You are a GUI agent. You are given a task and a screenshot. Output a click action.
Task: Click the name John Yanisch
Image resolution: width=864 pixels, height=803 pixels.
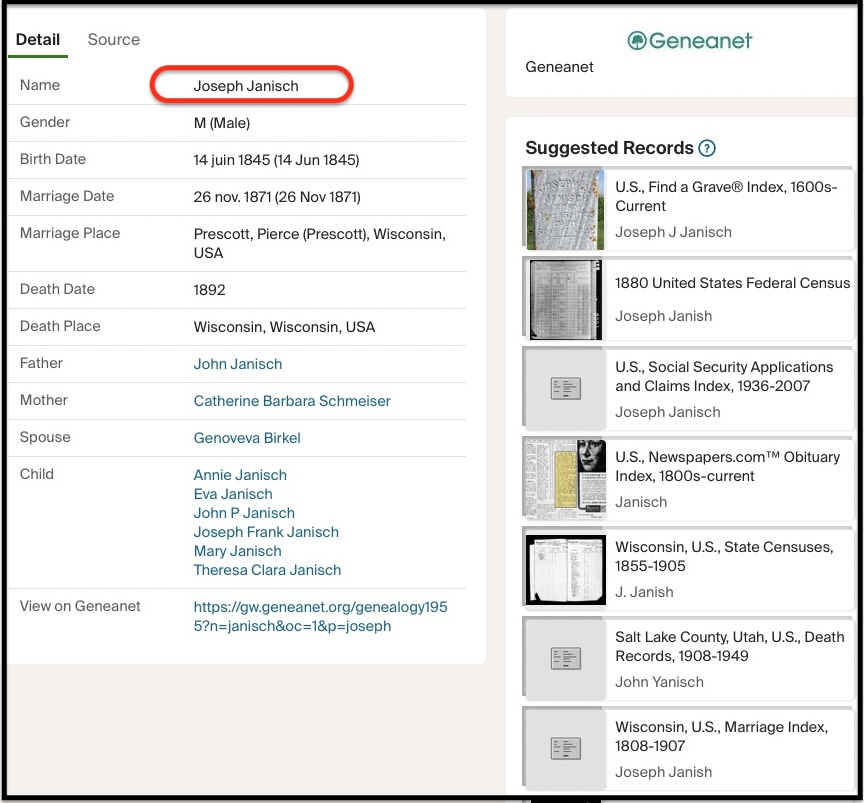point(659,682)
